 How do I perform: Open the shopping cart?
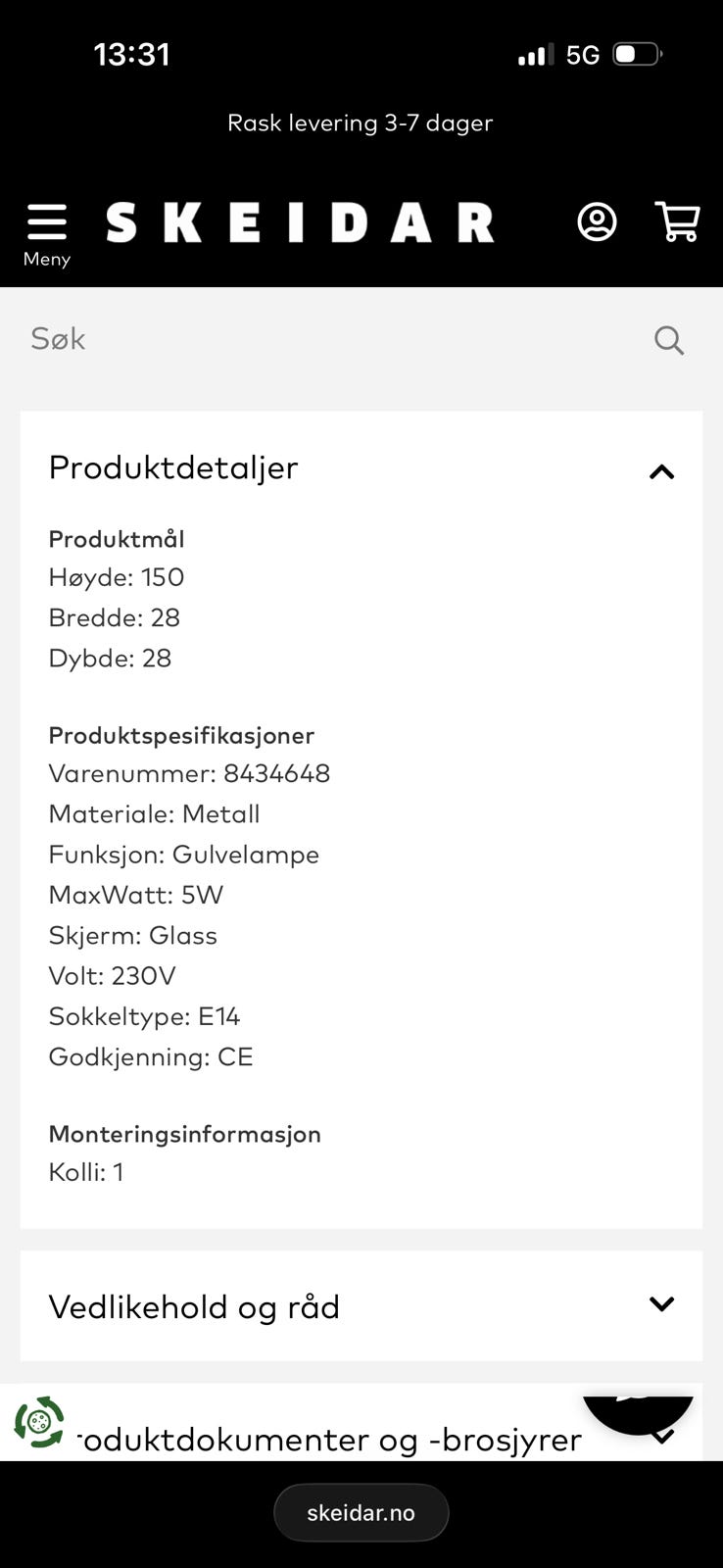677,222
